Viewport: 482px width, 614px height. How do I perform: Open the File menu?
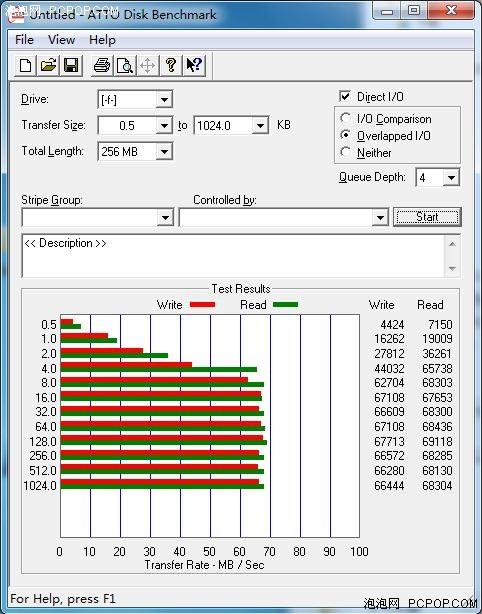click(x=24, y=40)
